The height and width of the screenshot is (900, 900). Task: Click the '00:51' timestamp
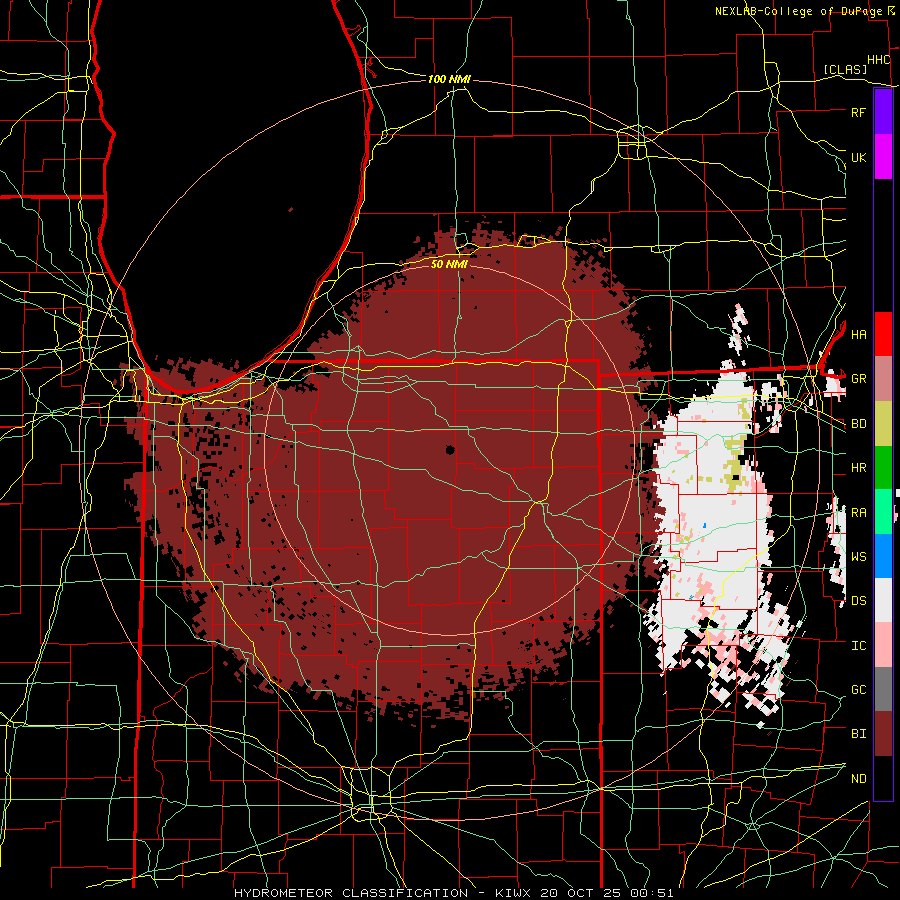click(651, 893)
